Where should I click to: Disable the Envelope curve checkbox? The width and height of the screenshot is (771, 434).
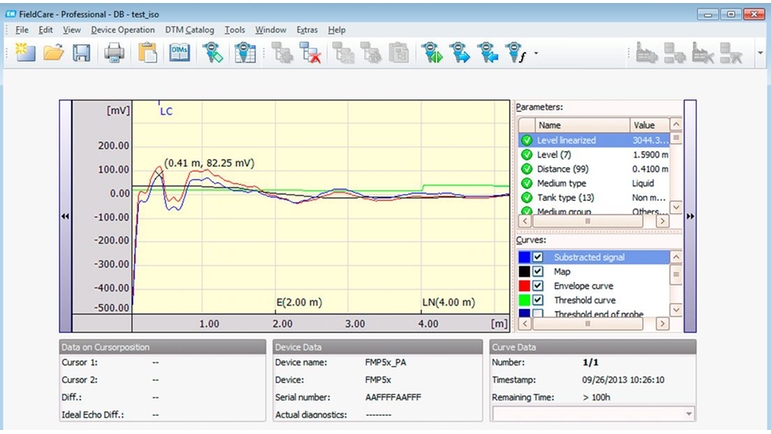[538, 286]
